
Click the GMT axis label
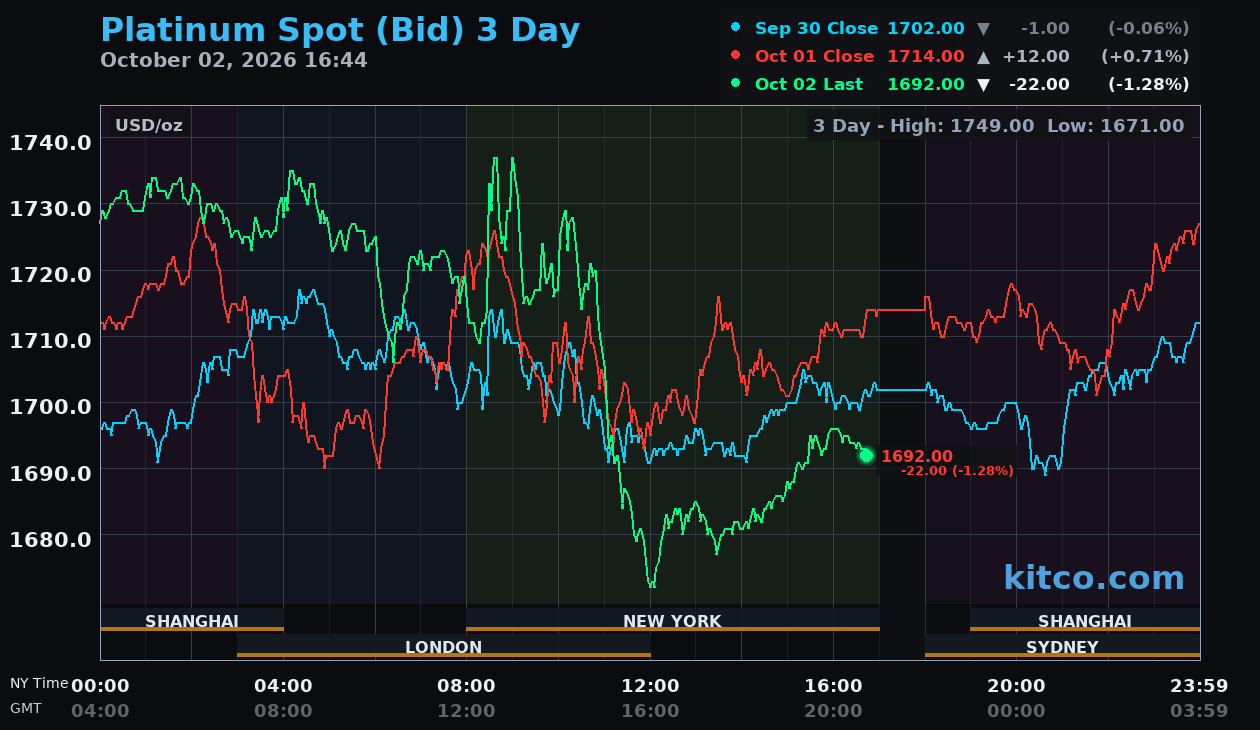coord(26,708)
